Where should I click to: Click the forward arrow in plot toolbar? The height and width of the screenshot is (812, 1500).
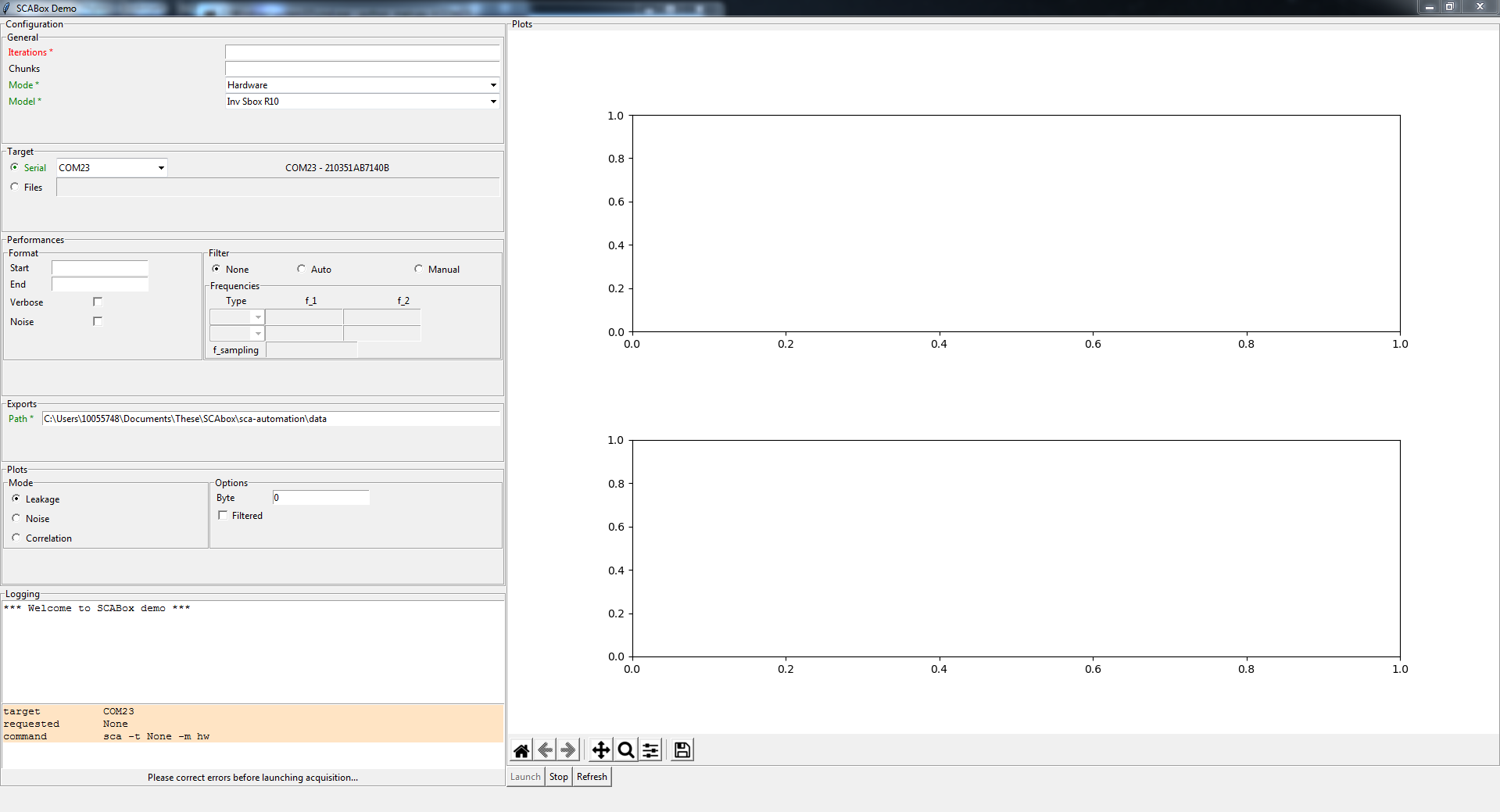568,750
